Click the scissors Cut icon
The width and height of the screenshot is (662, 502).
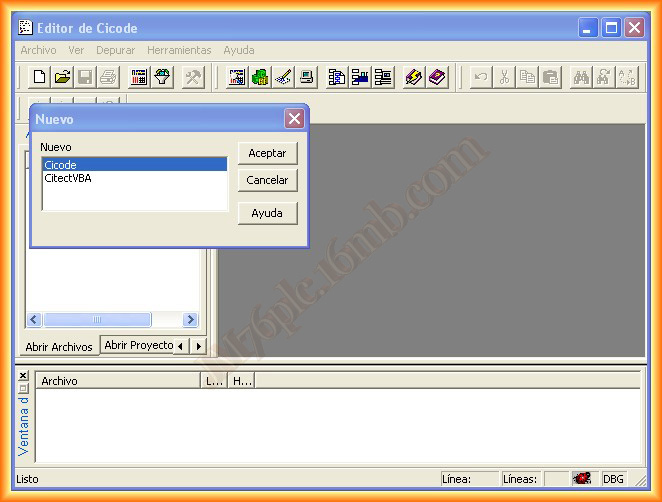(x=504, y=77)
